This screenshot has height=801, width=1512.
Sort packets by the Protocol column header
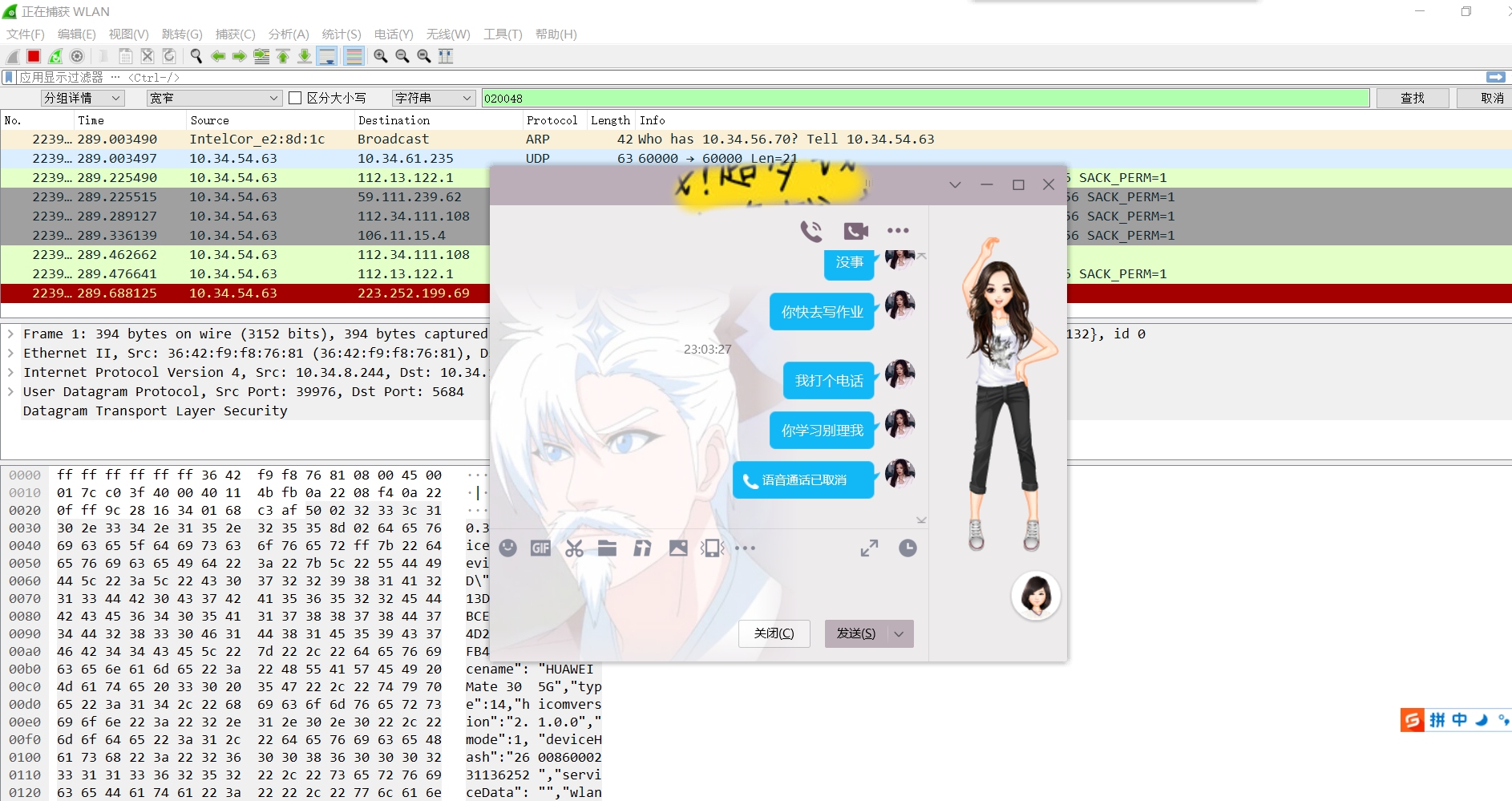(x=554, y=120)
